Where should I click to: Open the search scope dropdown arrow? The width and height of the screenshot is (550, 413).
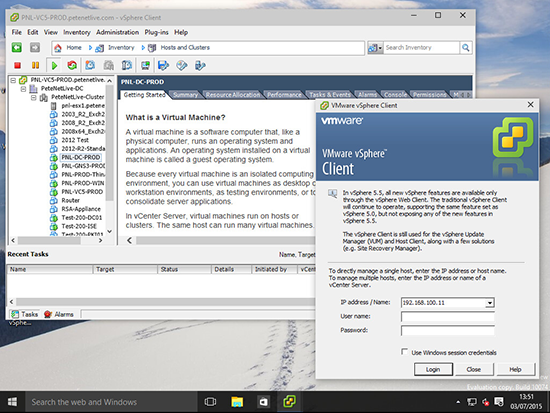(380, 48)
